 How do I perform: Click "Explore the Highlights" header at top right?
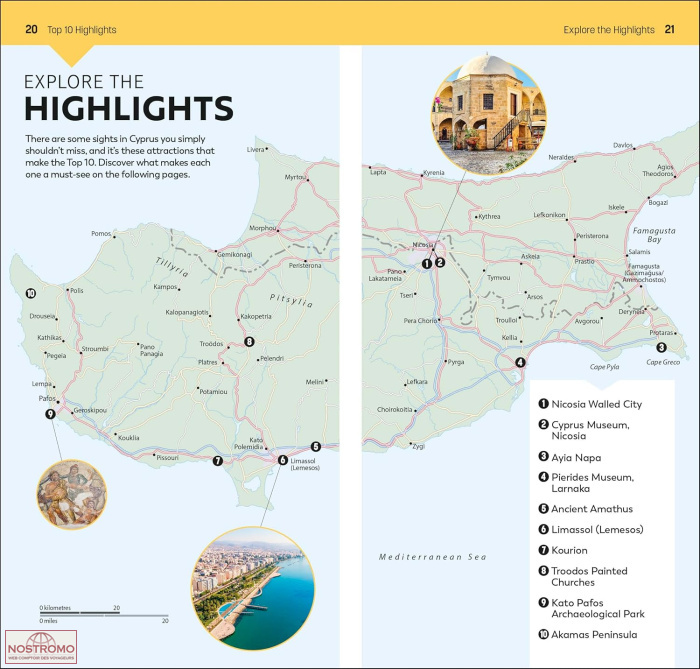pyautogui.click(x=609, y=30)
